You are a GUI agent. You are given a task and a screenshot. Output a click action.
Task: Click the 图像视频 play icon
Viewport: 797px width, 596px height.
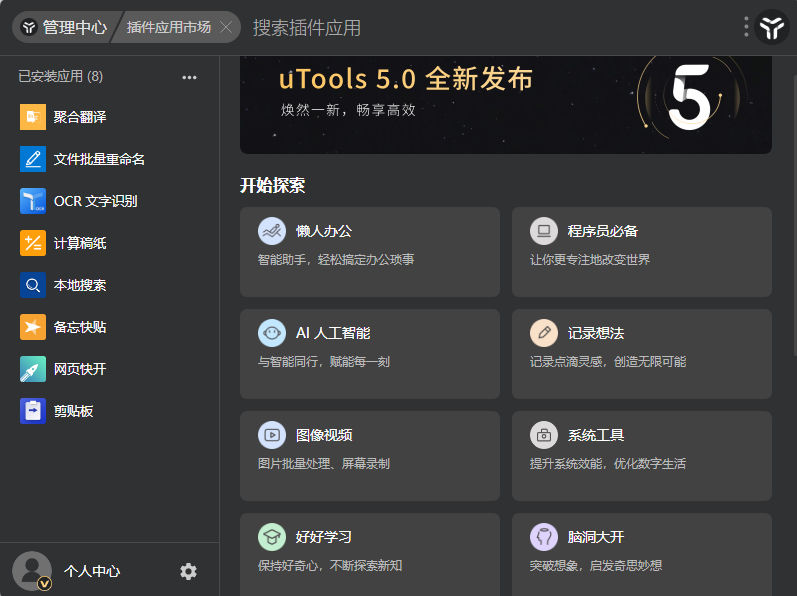(272, 435)
